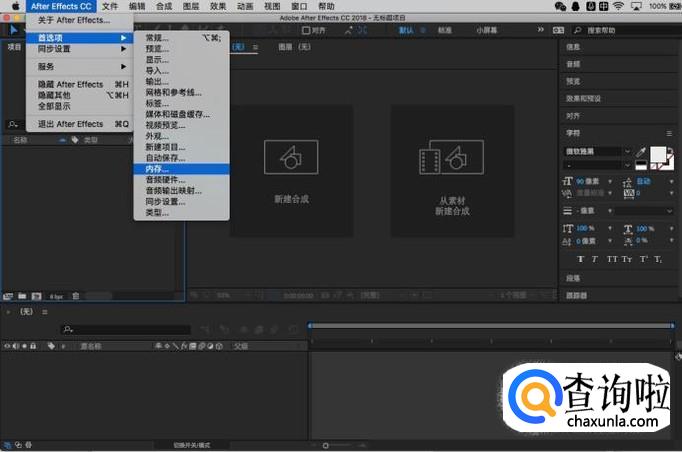Open Wi-Fi status in menu bar
Image resolution: width=682 pixels, height=452 pixels.
click(x=618, y=6)
